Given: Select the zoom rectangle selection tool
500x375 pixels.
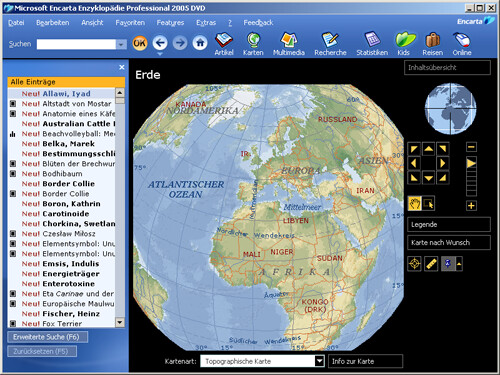Looking at the screenshot, I should pos(428,203).
